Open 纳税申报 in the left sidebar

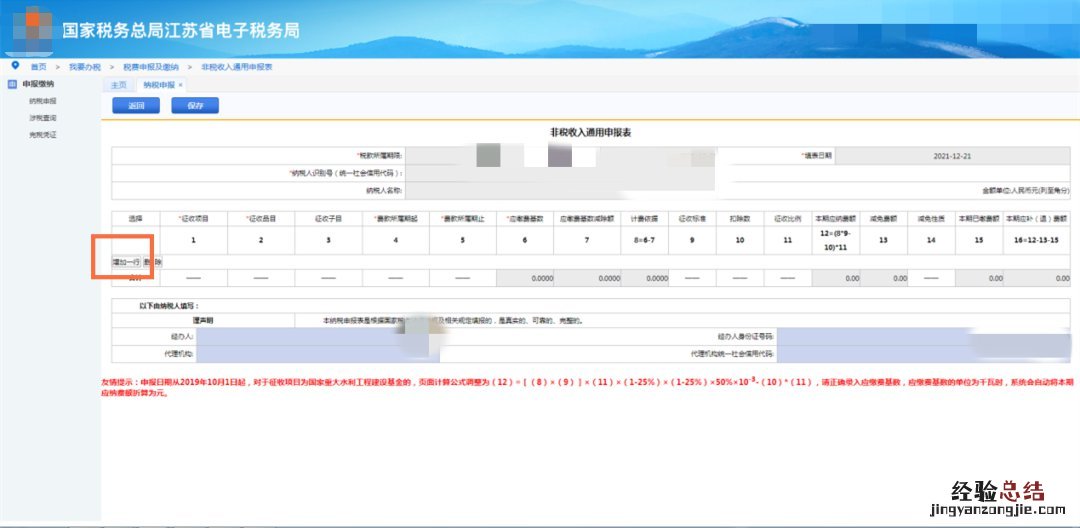pyautogui.click(x=42, y=101)
